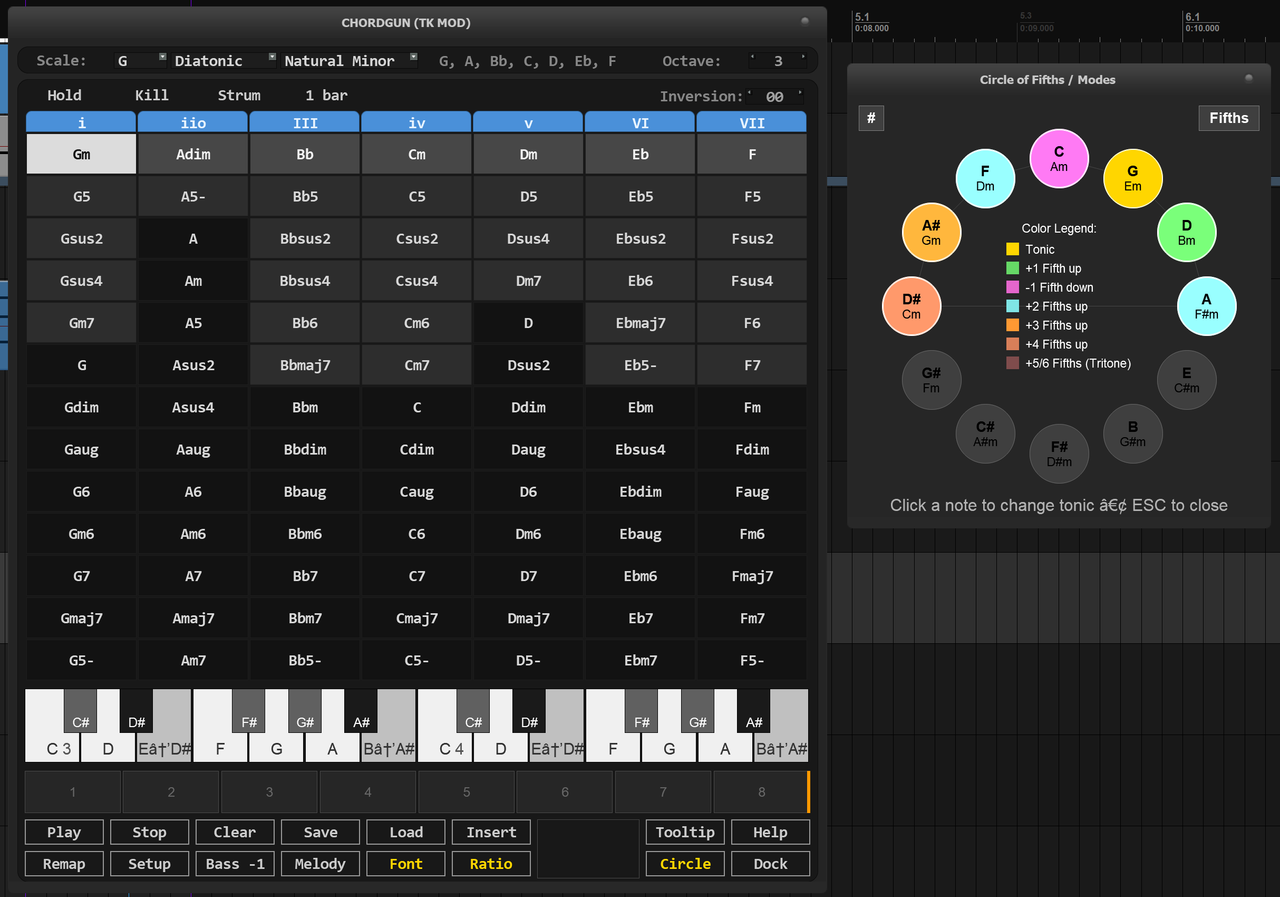Select chord slot 5
The image size is (1280, 897).
click(467, 792)
